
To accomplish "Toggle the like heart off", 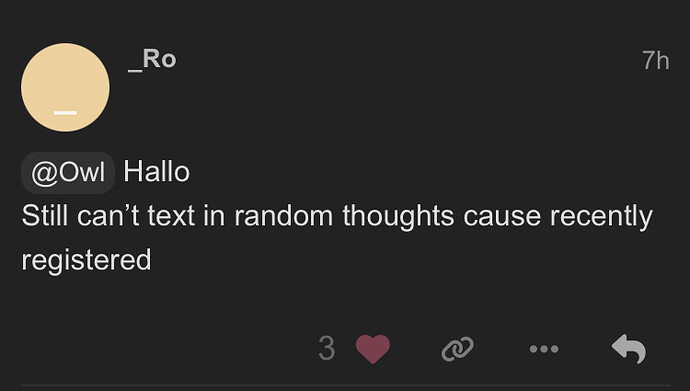I will [x=373, y=349].
